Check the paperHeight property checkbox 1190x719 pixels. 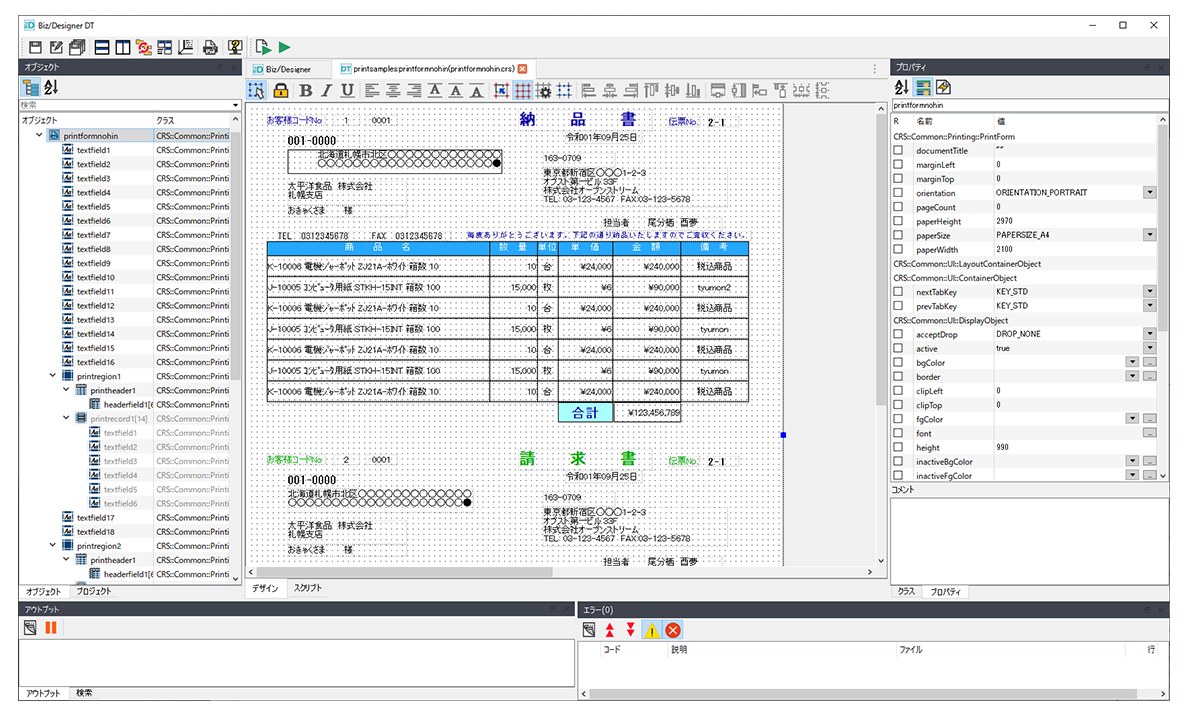898,221
